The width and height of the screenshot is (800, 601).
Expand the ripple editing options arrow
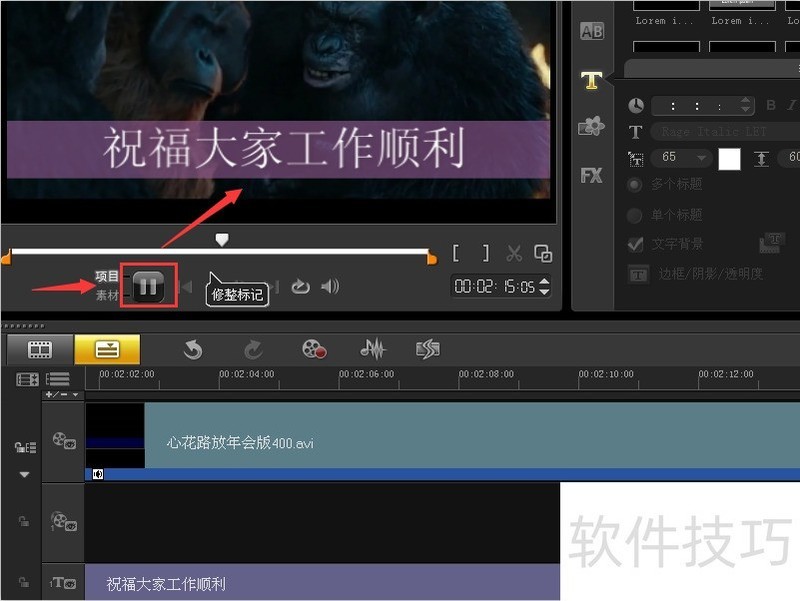[x=24, y=474]
